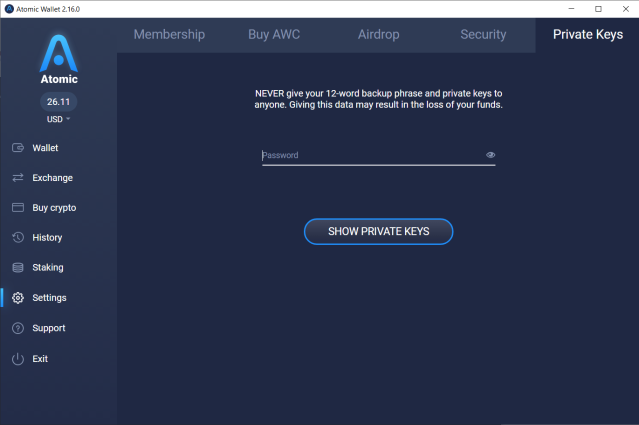Click the question mark icon beside Support
Image resolution: width=639 pixels, height=425 pixels.
[18, 328]
